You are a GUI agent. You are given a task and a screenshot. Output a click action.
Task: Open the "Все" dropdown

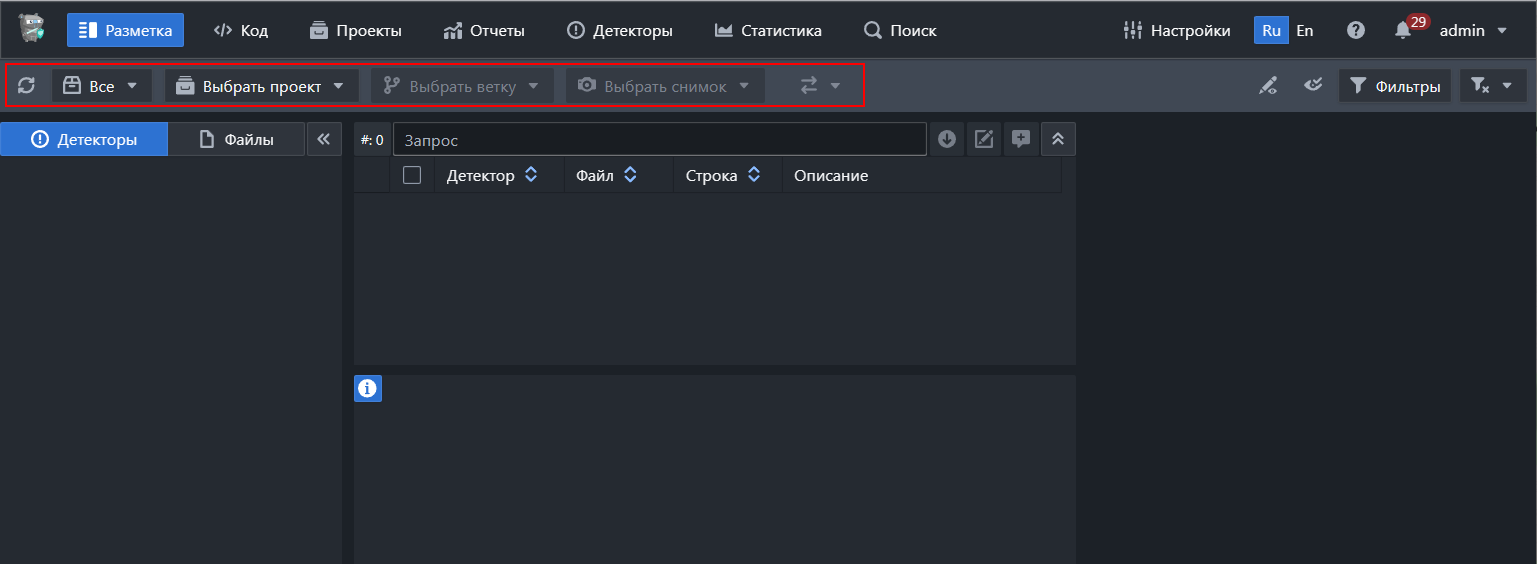pos(102,86)
